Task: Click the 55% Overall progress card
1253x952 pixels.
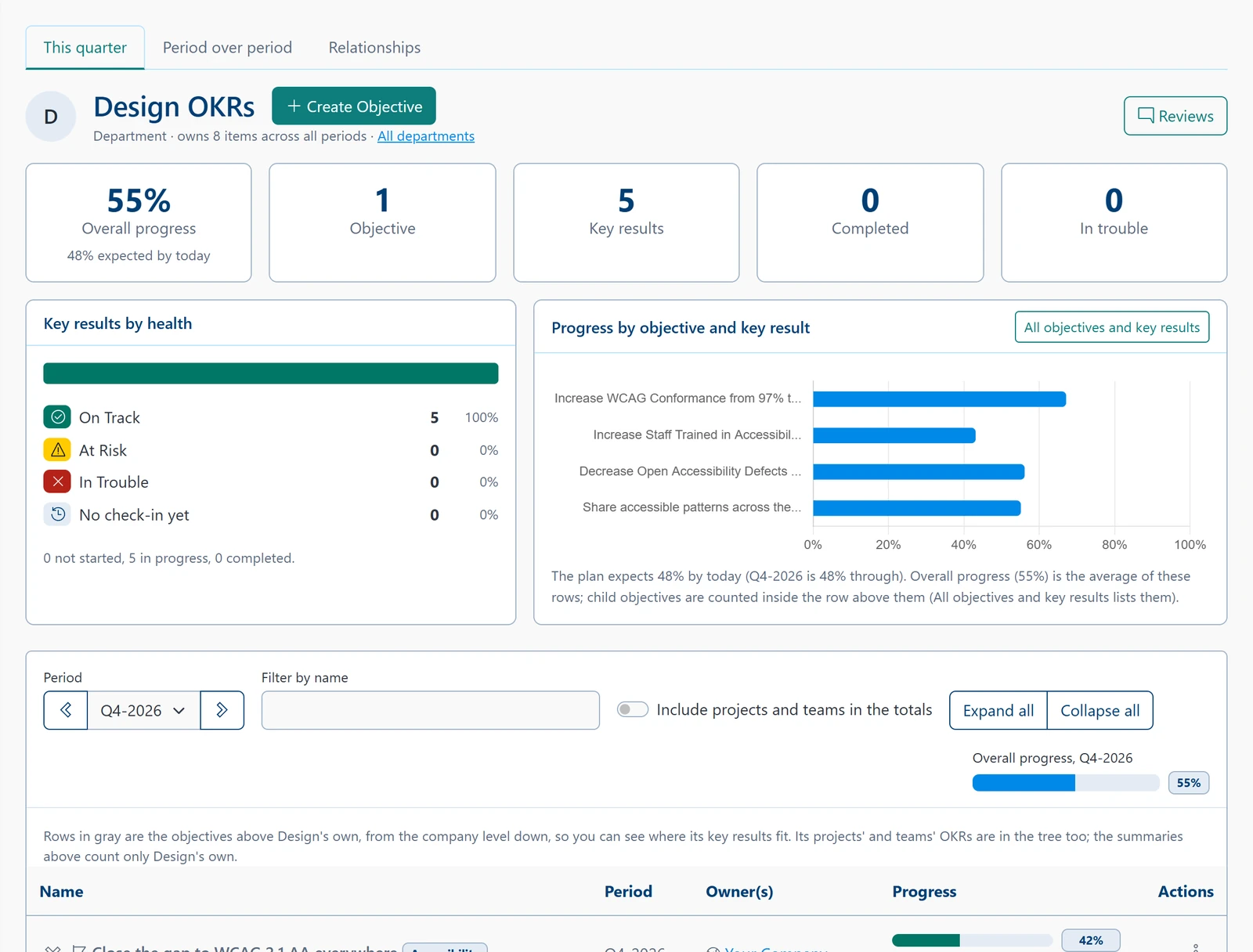Action: coord(139,222)
